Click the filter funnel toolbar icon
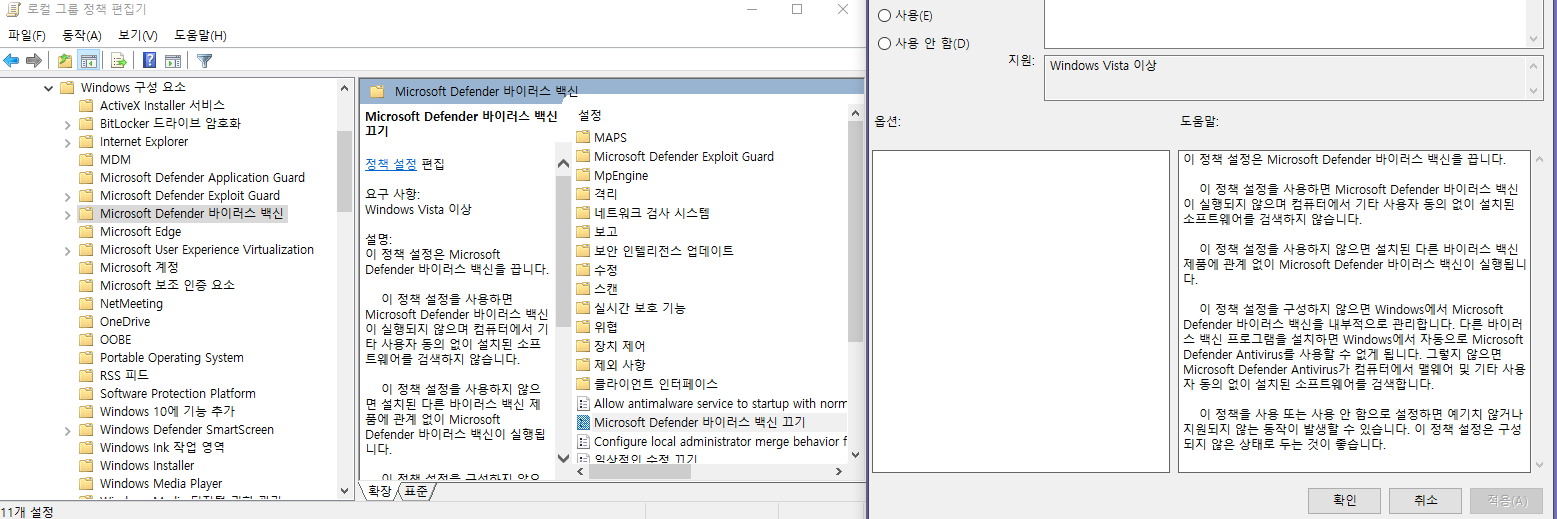This screenshot has width=1557, height=519. [x=204, y=60]
